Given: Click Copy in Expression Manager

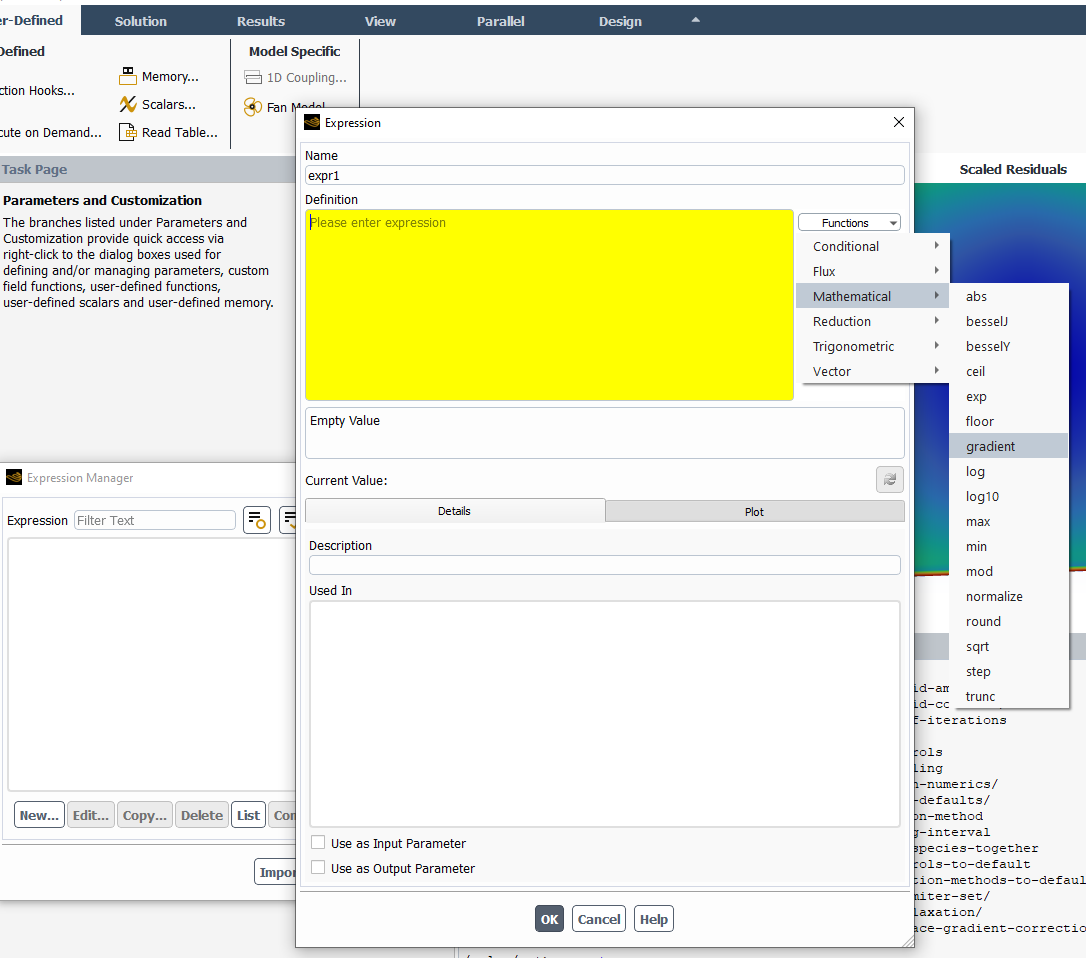Looking at the screenshot, I should point(145,815).
